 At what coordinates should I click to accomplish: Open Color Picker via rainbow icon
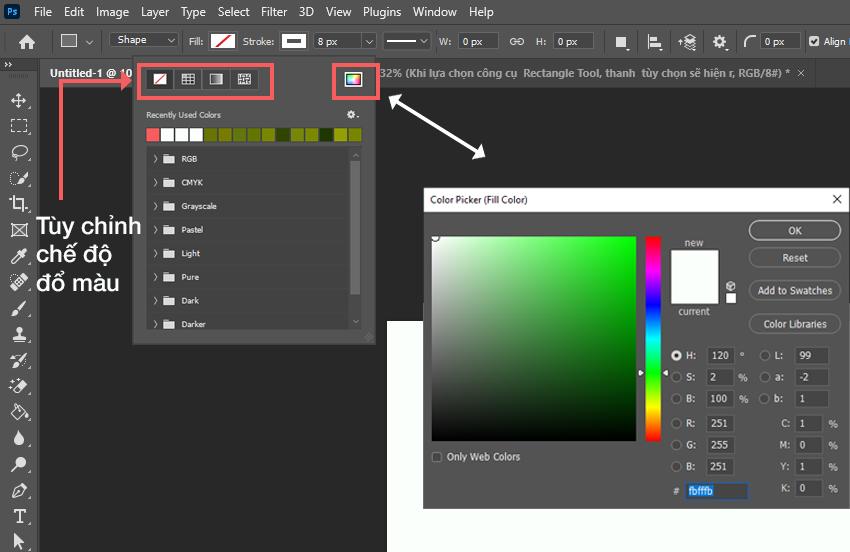click(353, 80)
